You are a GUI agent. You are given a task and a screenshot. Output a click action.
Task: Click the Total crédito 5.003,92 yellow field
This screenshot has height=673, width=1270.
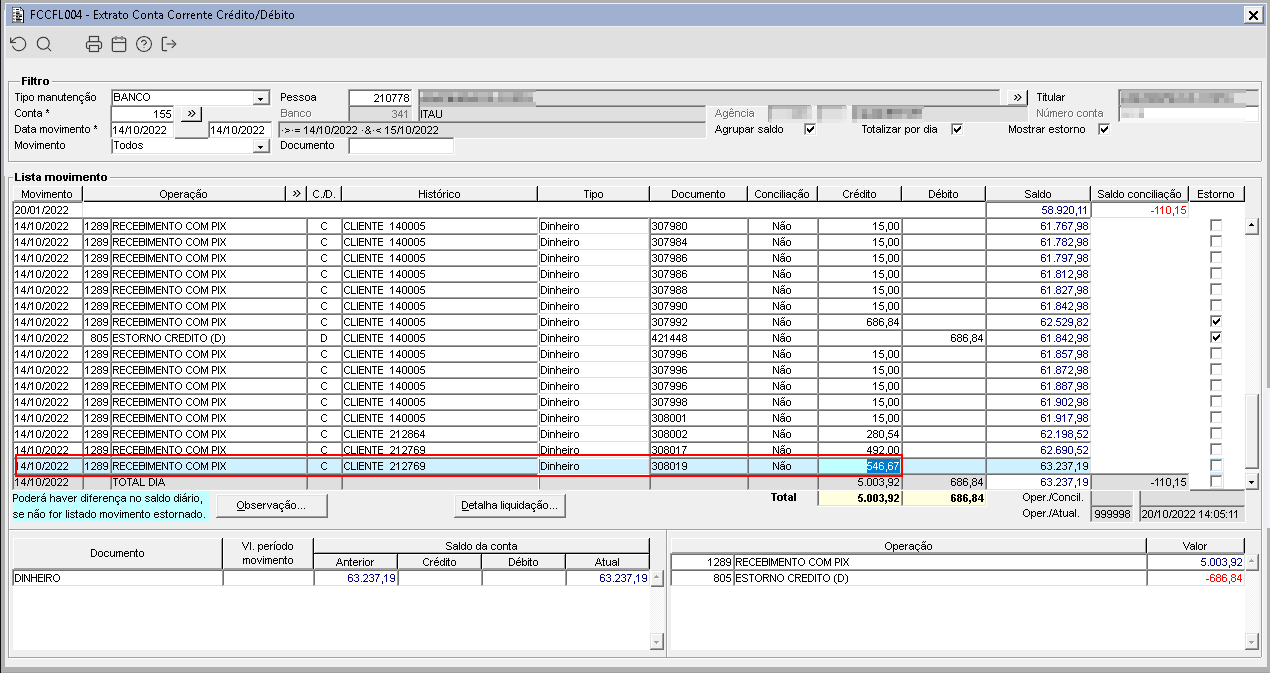coord(859,497)
